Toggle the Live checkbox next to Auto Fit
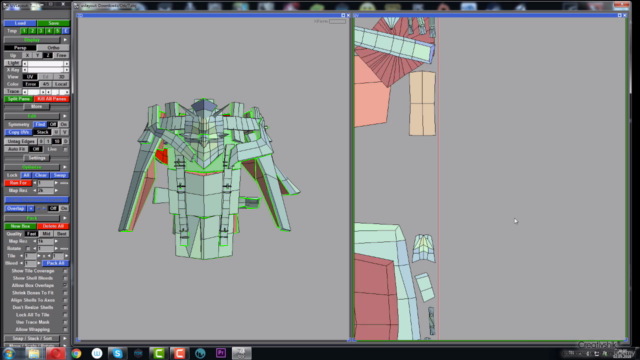640x360 pixels. 65,149
